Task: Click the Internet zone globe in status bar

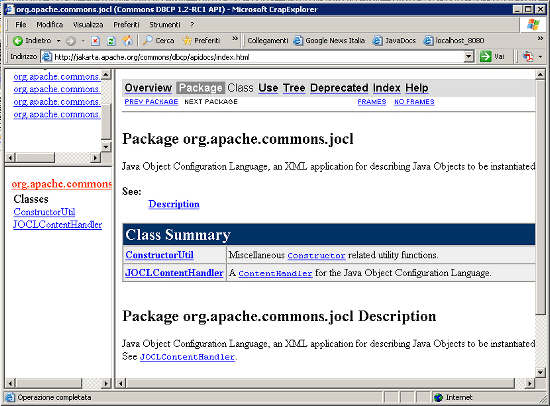Action: point(438,398)
